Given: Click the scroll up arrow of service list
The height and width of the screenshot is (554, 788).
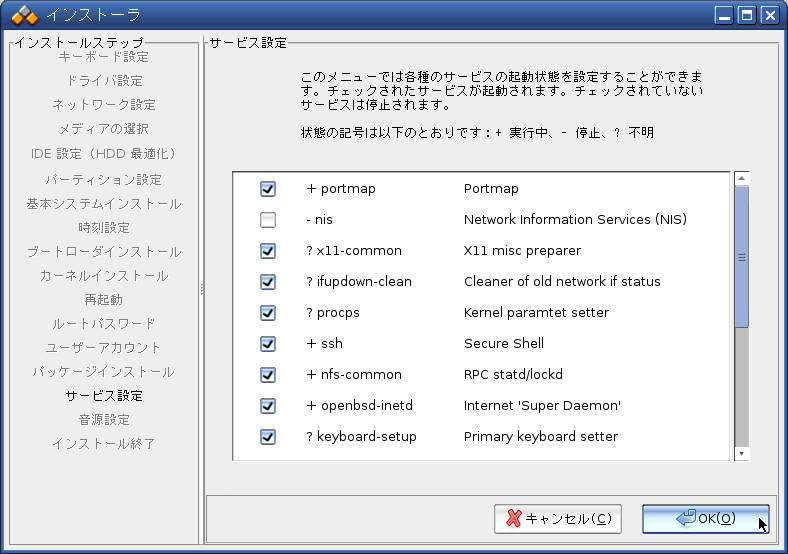Looking at the screenshot, I should [742, 179].
